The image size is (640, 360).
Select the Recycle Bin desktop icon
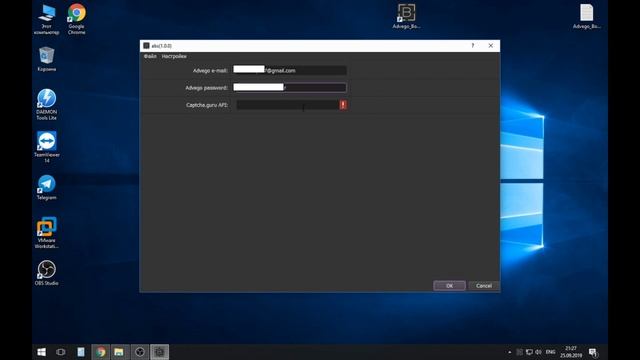47,60
